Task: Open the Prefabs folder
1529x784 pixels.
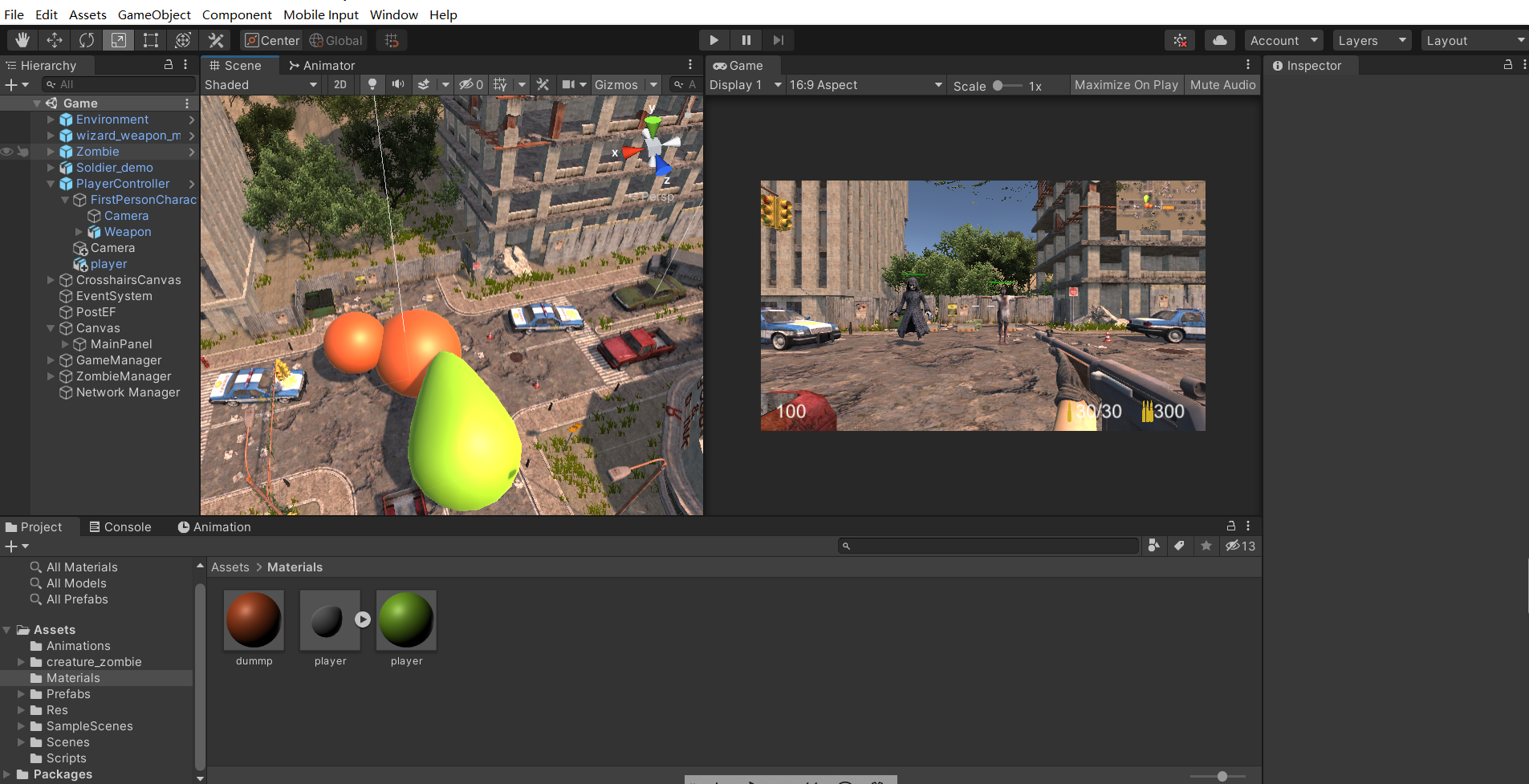Action: [x=68, y=694]
